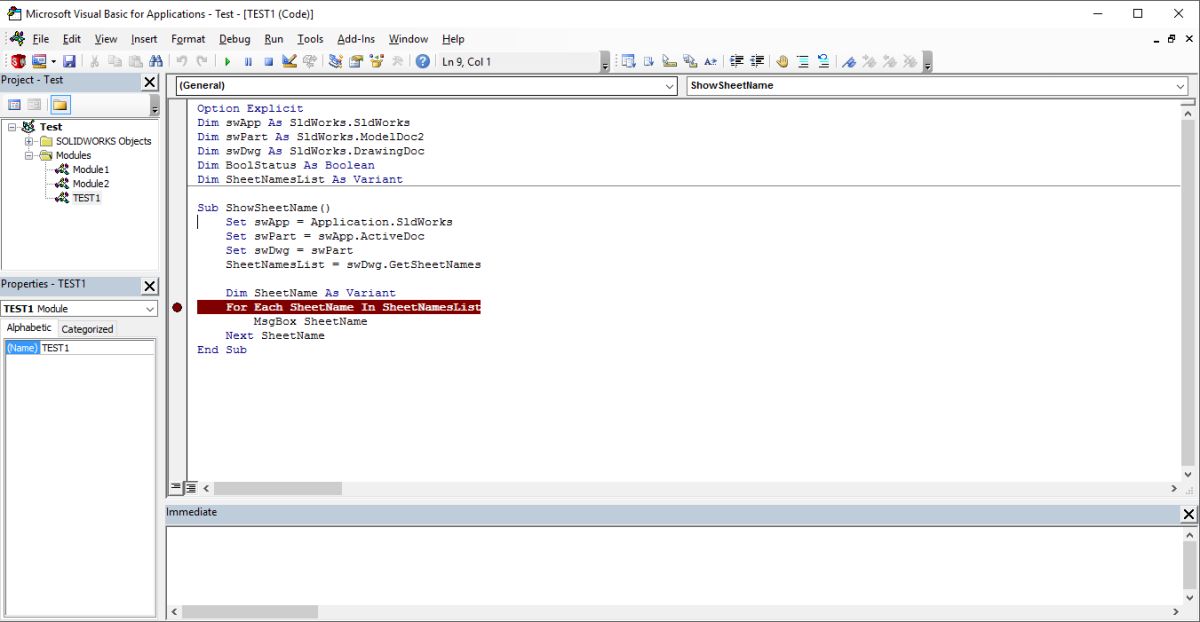Click the (Name) value field TEST1
The width and height of the screenshot is (1200, 622).
point(97,348)
